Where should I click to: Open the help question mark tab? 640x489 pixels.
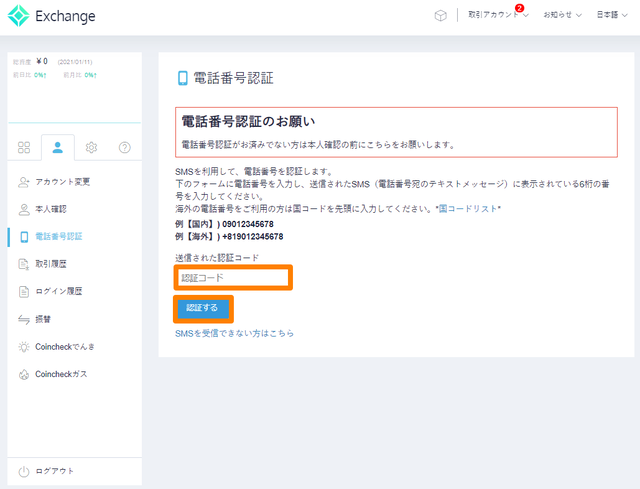pyautogui.click(x=124, y=147)
